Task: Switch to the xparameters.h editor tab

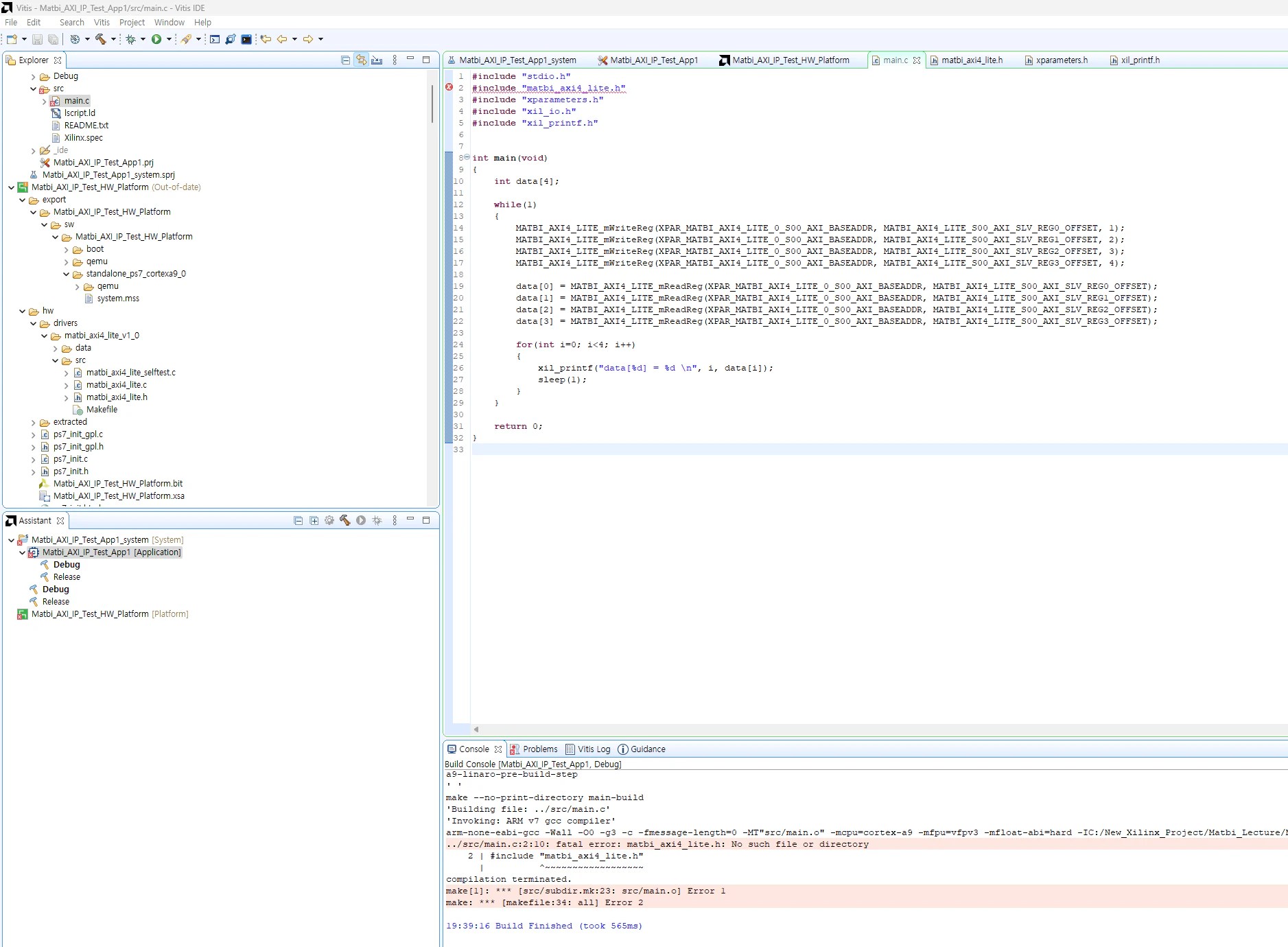Action: click(1055, 60)
